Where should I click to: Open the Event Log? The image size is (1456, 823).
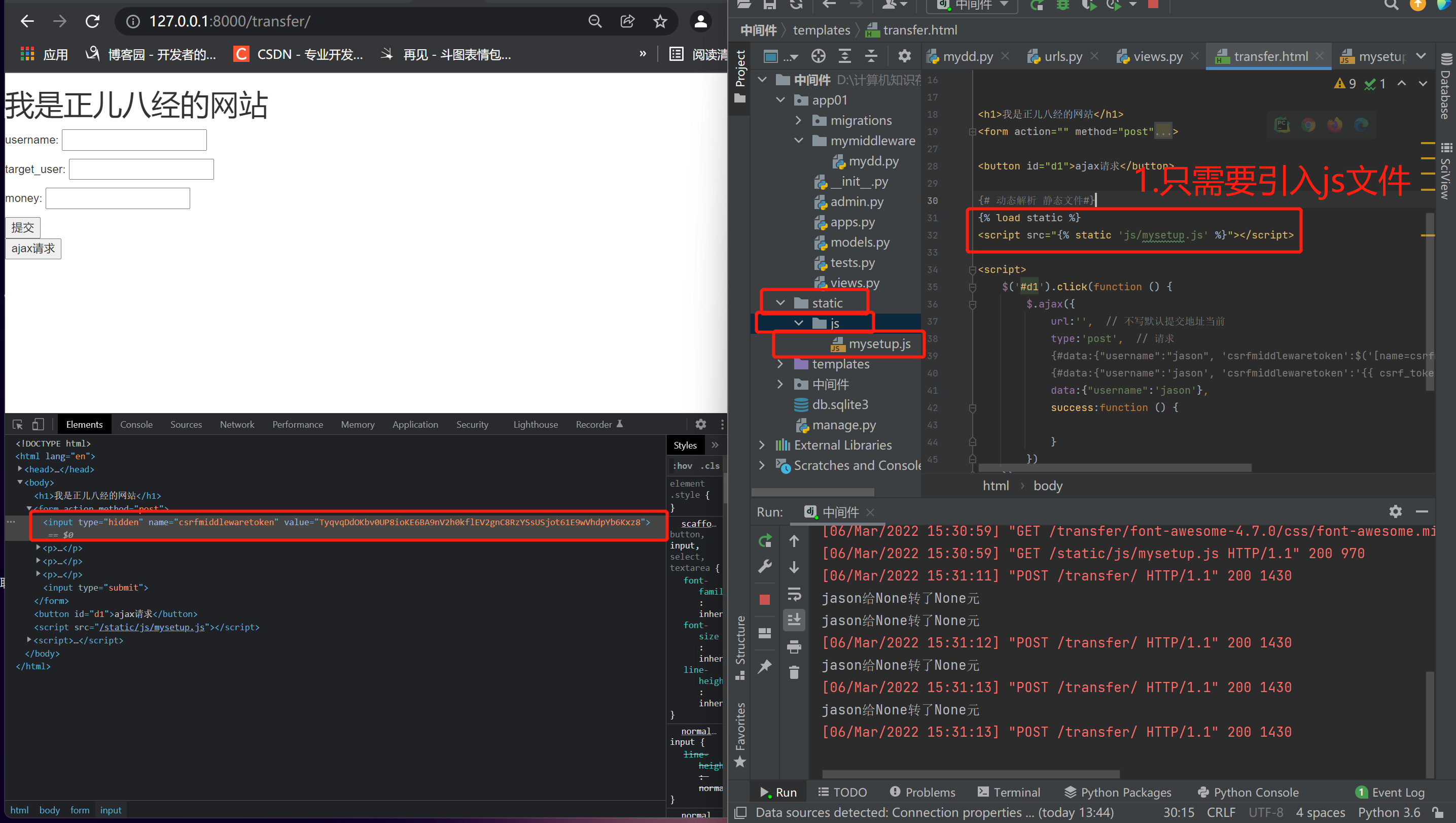click(1390, 792)
